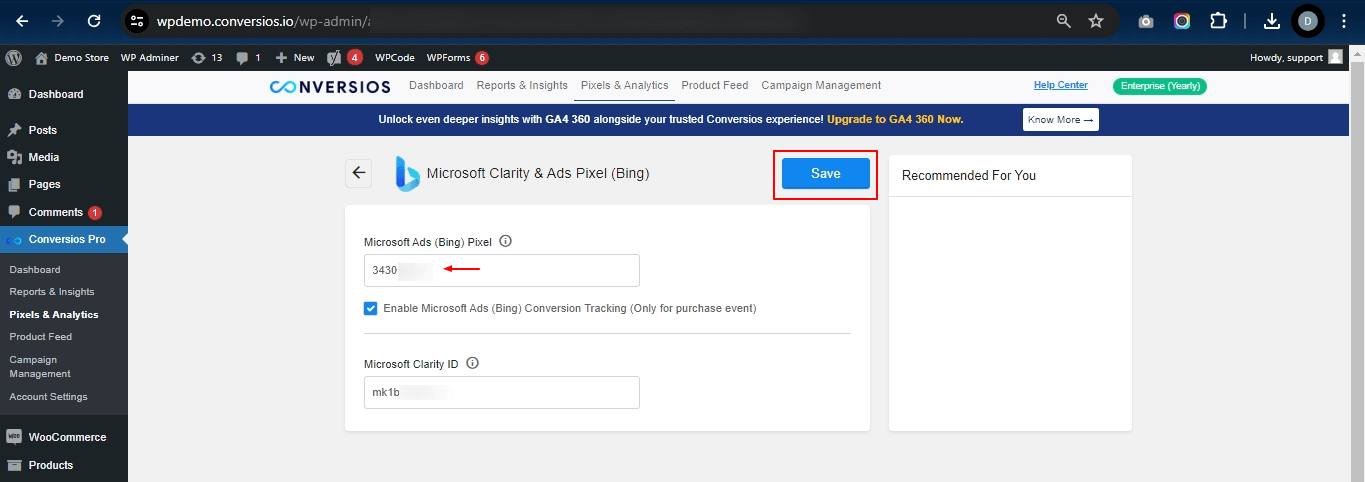Reload the page using the refresh icon
The height and width of the screenshot is (482, 1365).
(x=94, y=20)
